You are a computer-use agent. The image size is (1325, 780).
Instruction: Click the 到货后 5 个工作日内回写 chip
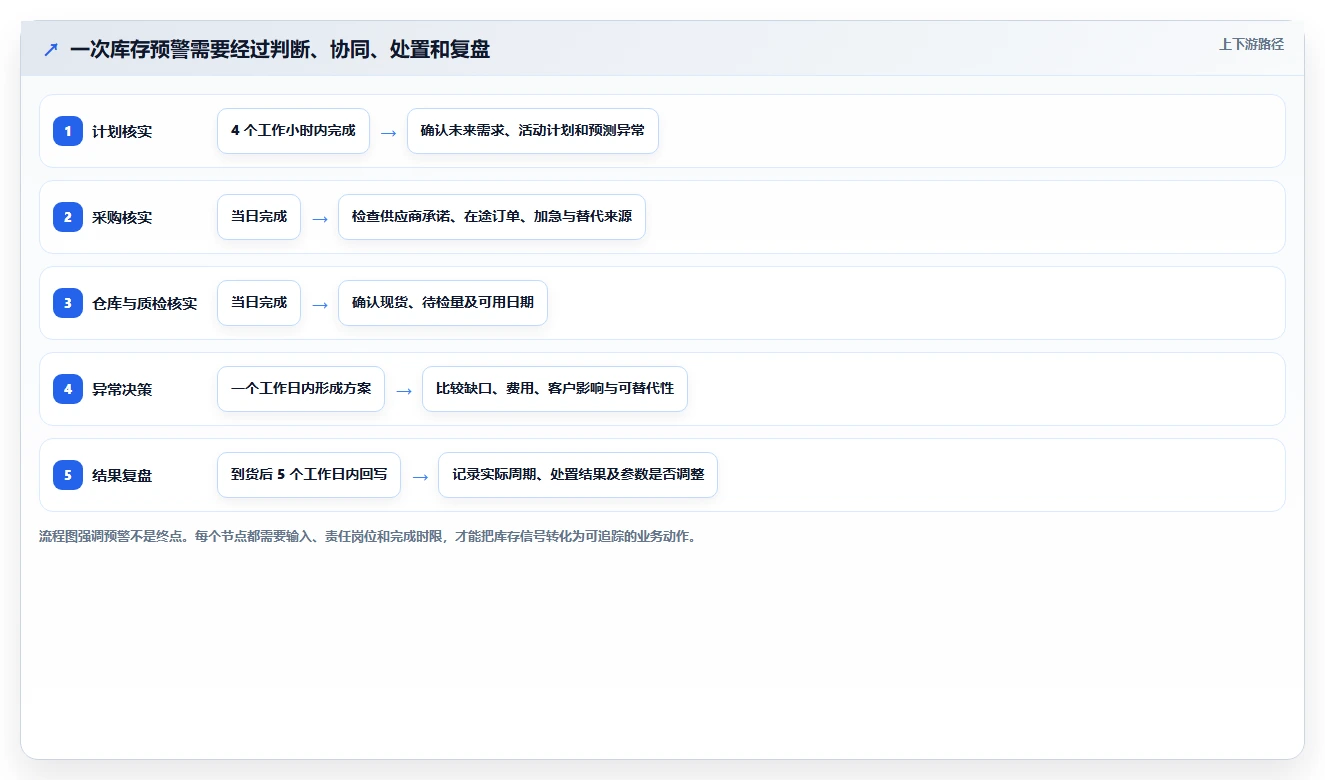[309, 475]
